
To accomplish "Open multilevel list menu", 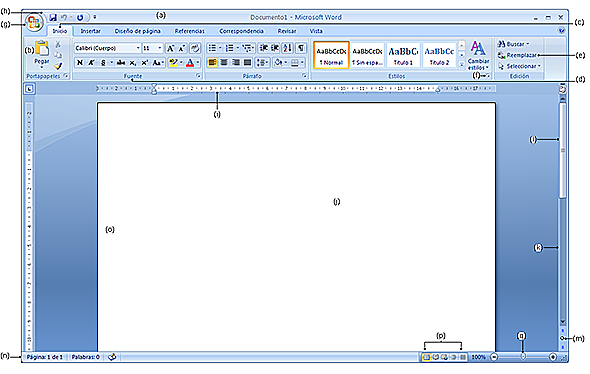I will [x=248, y=48].
